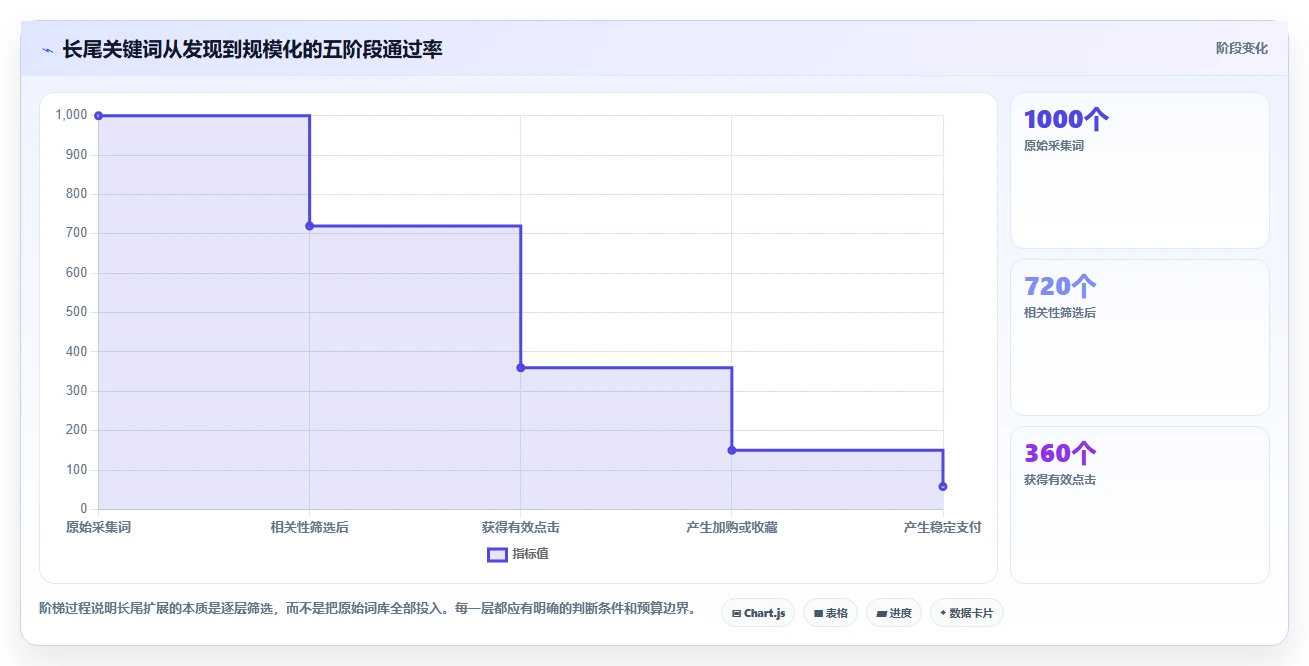
Task: Click the chart title 长尾关键词从发现到规模化的五阶段通过率
Action: [x=252, y=49]
